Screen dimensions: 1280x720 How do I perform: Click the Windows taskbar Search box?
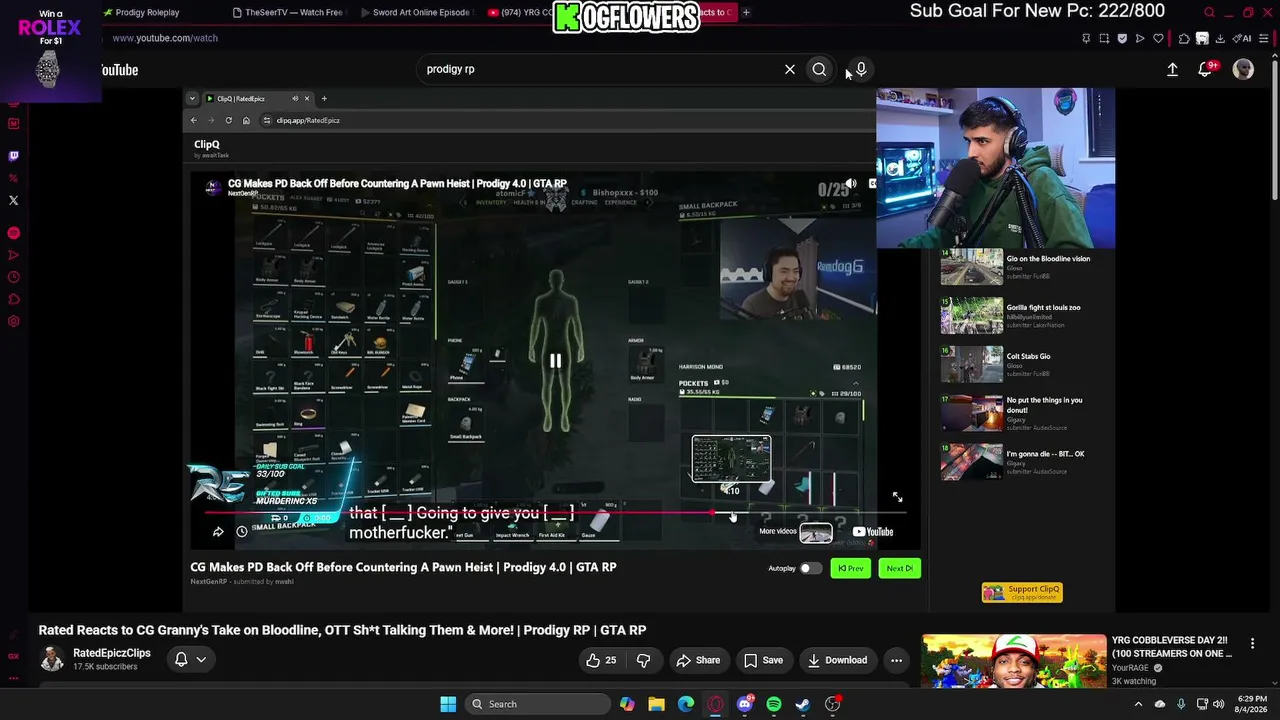(x=540, y=704)
